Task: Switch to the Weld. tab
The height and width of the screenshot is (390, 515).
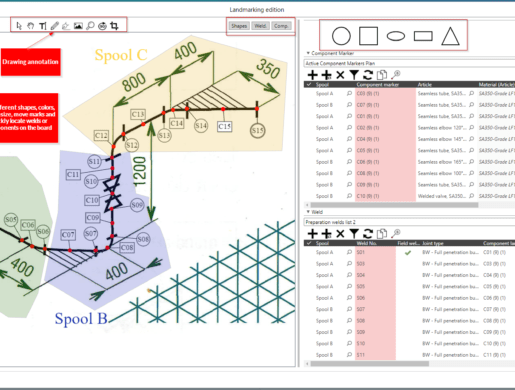Action: coord(260,26)
